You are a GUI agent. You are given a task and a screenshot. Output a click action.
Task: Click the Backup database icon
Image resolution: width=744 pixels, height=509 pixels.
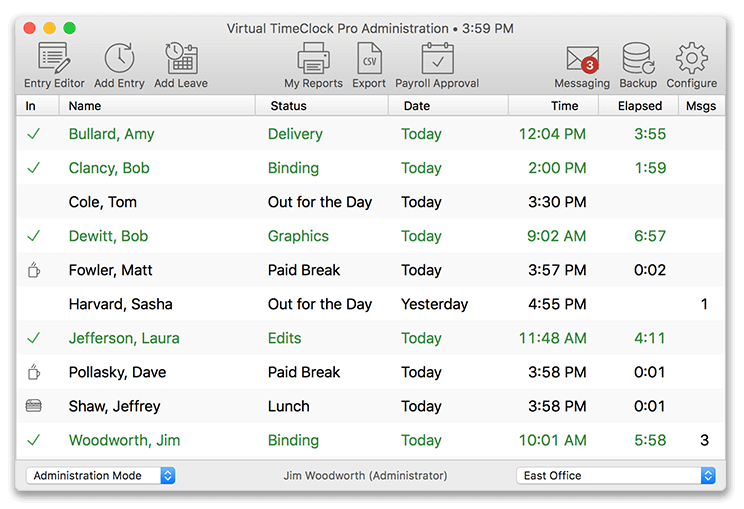(x=638, y=59)
